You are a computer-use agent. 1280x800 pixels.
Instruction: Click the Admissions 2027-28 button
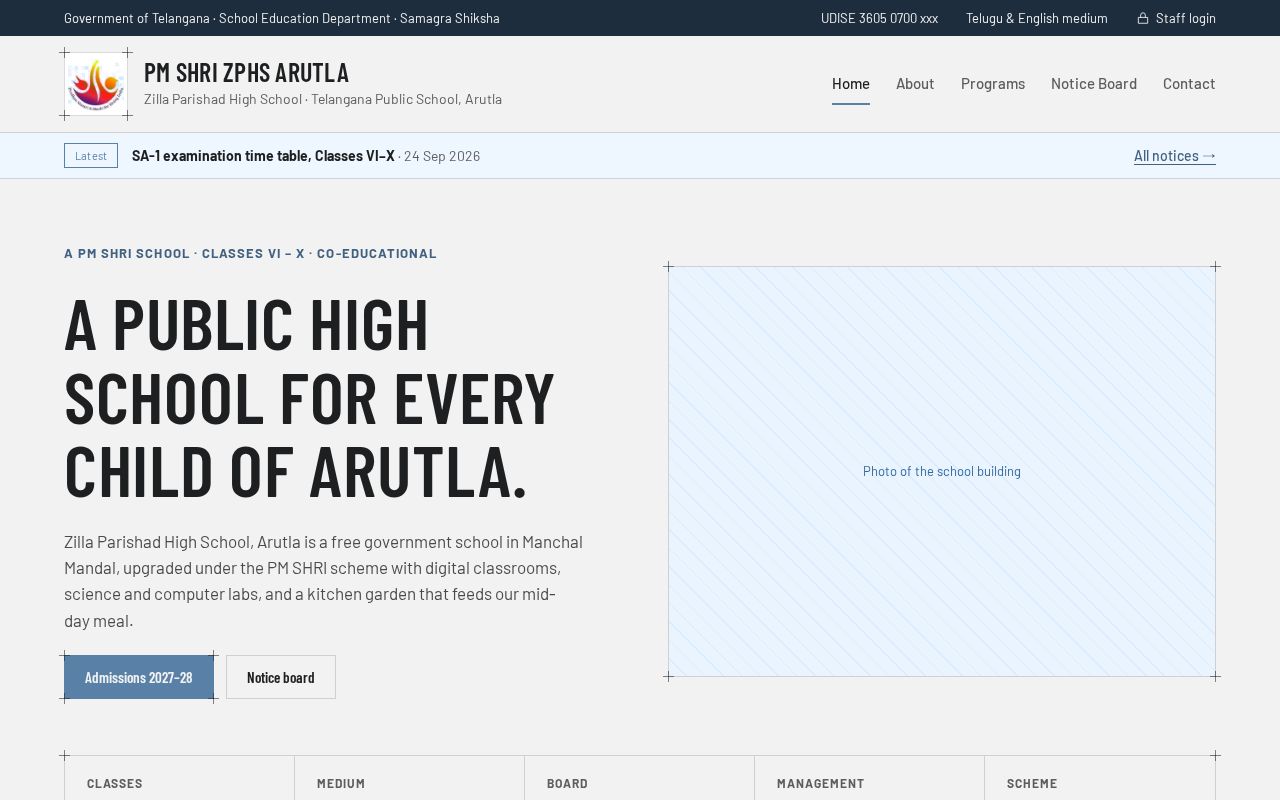click(139, 677)
